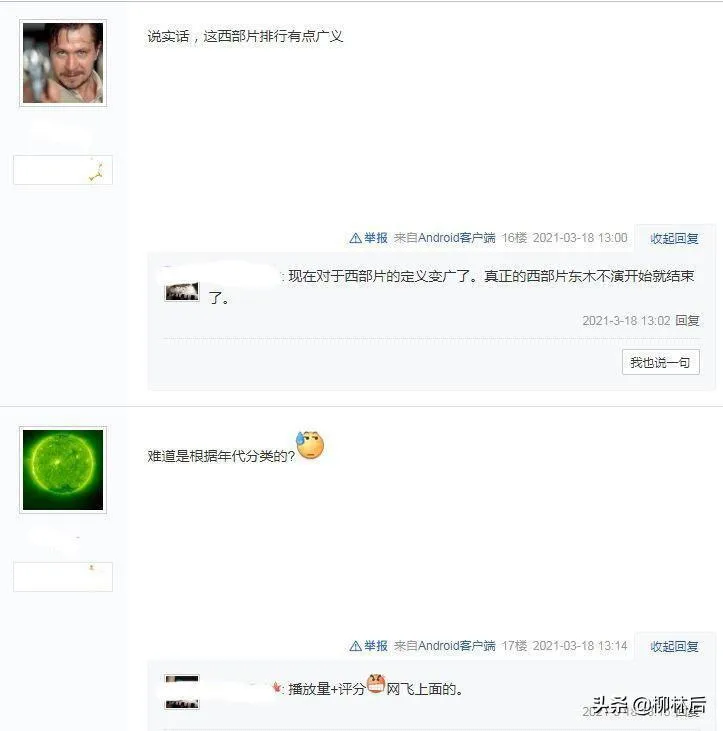Click the badge box under first avatar
Viewport: 723px width, 731px height.
[63, 170]
